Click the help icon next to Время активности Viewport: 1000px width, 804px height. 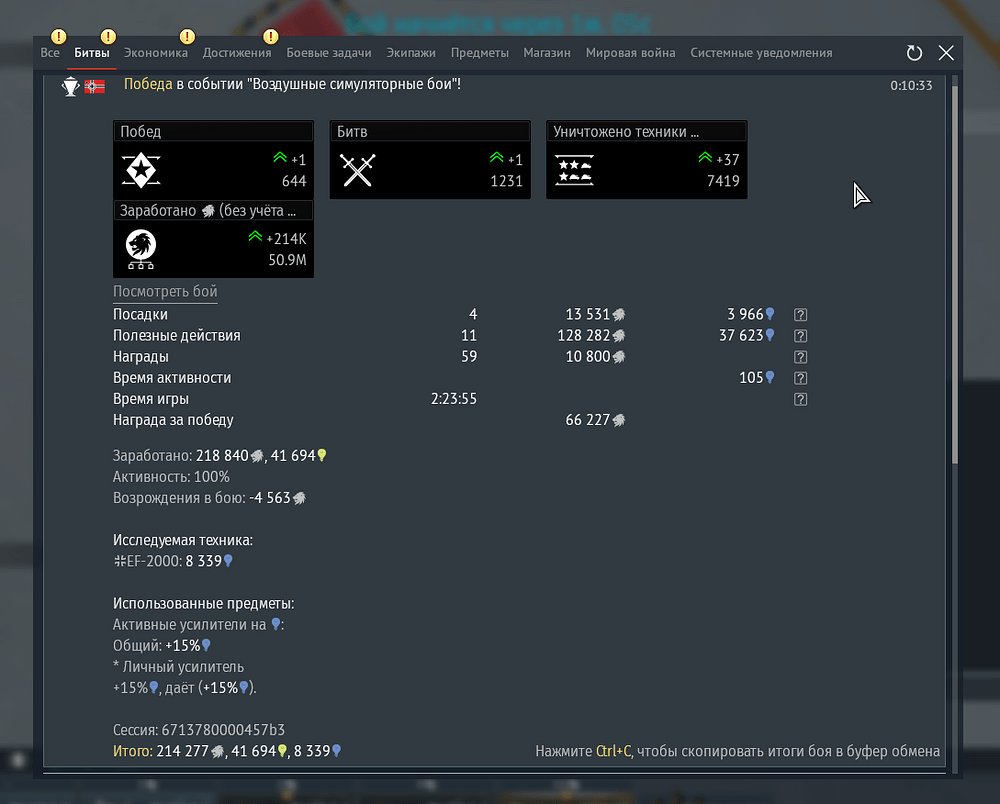800,378
